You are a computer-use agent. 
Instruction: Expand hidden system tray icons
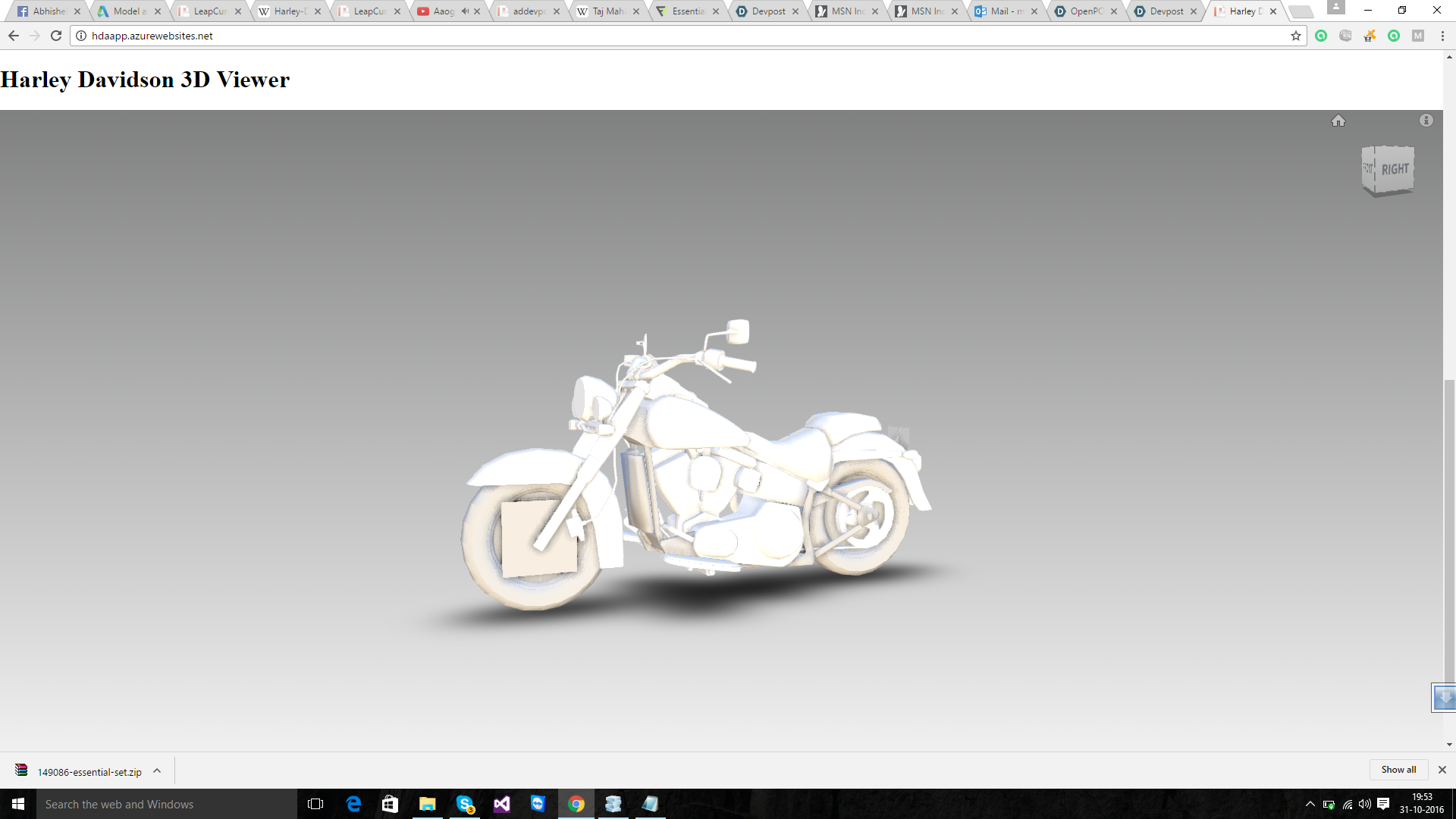click(x=1310, y=805)
